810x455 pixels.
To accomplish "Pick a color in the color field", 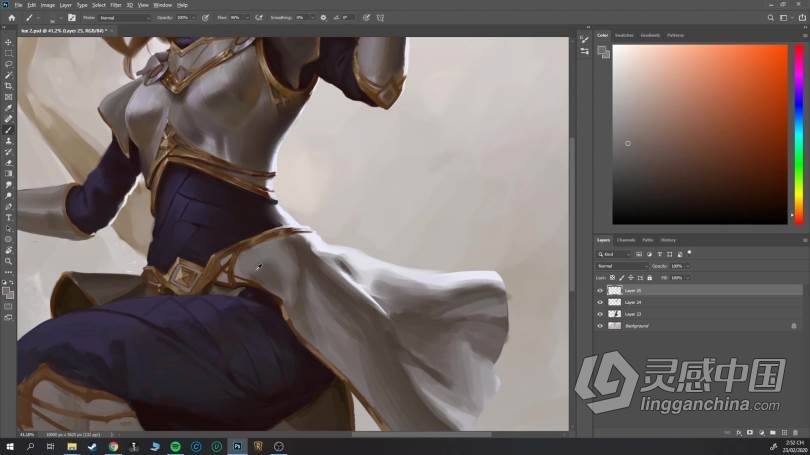I will [700, 134].
